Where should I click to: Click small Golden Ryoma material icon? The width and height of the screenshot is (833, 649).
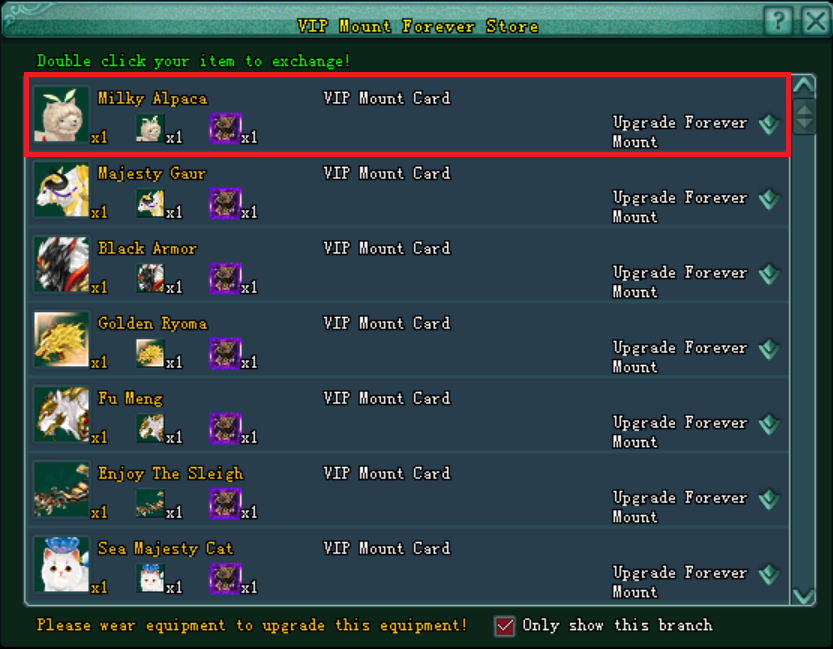[150, 353]
